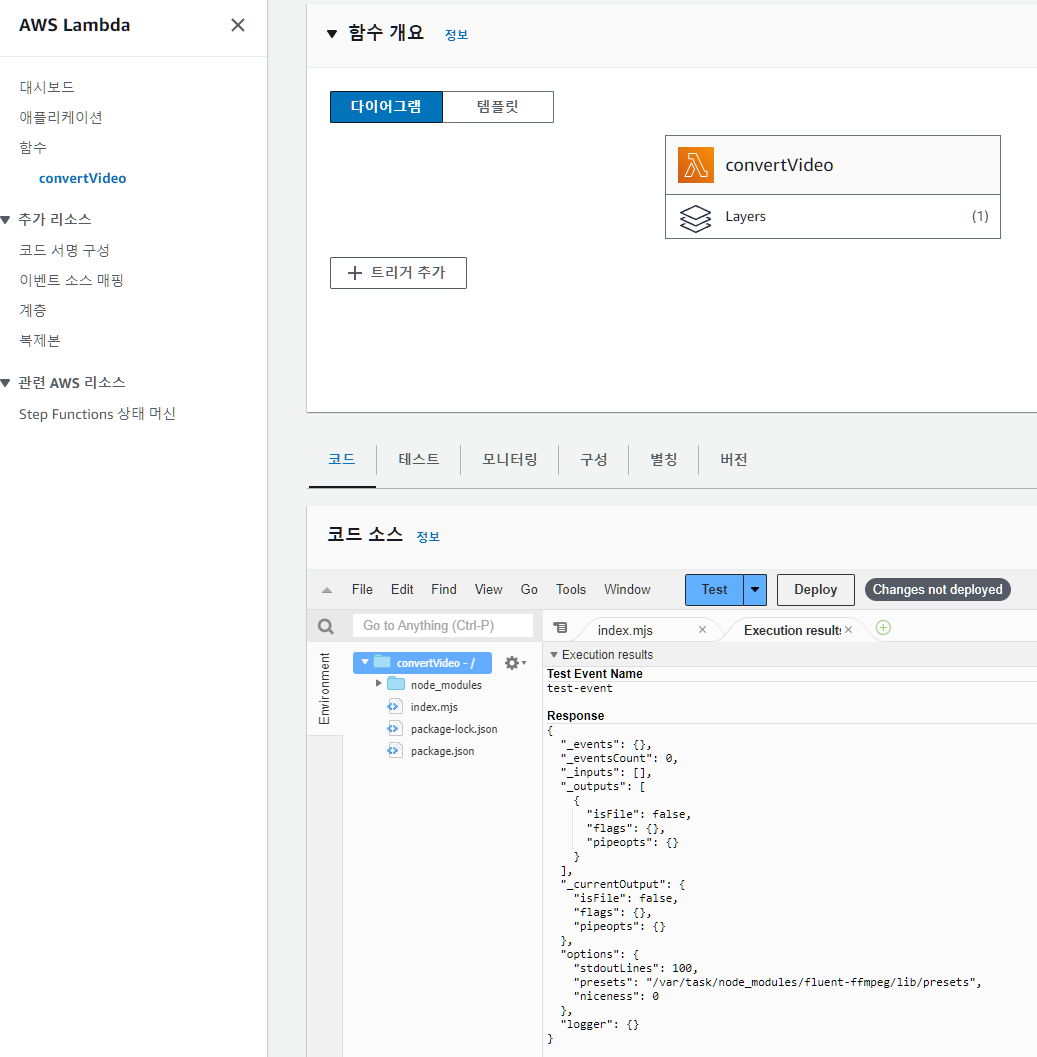The height and width of the screenshot is (1057, 1037).
Task: Expand the node_modules folder arrow
Action: click(378, 684)
